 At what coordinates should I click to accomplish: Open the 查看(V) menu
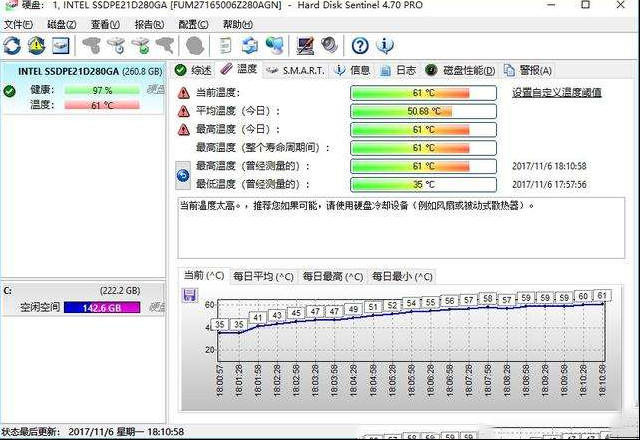[x=105, y=24]
